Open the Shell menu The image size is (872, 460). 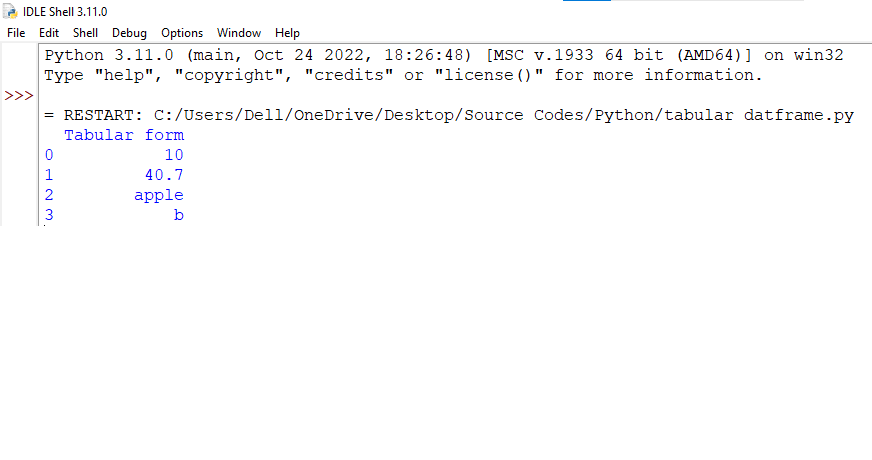click(x=85, y=33)
